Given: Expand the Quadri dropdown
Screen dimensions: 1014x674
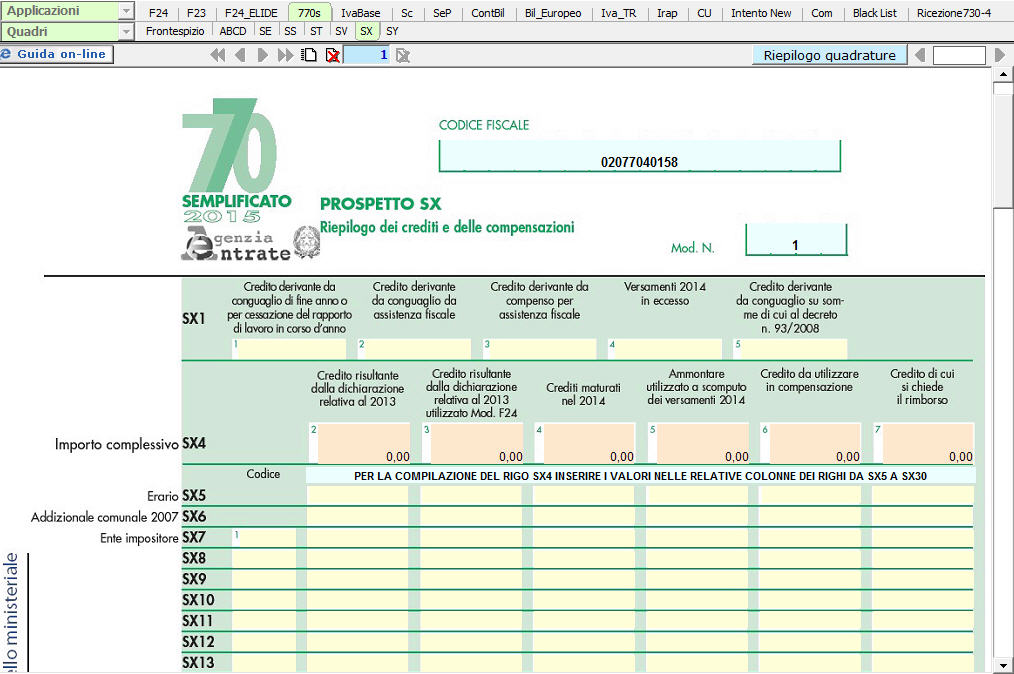Looking at the screenshot, I should [x=126, y=31].
